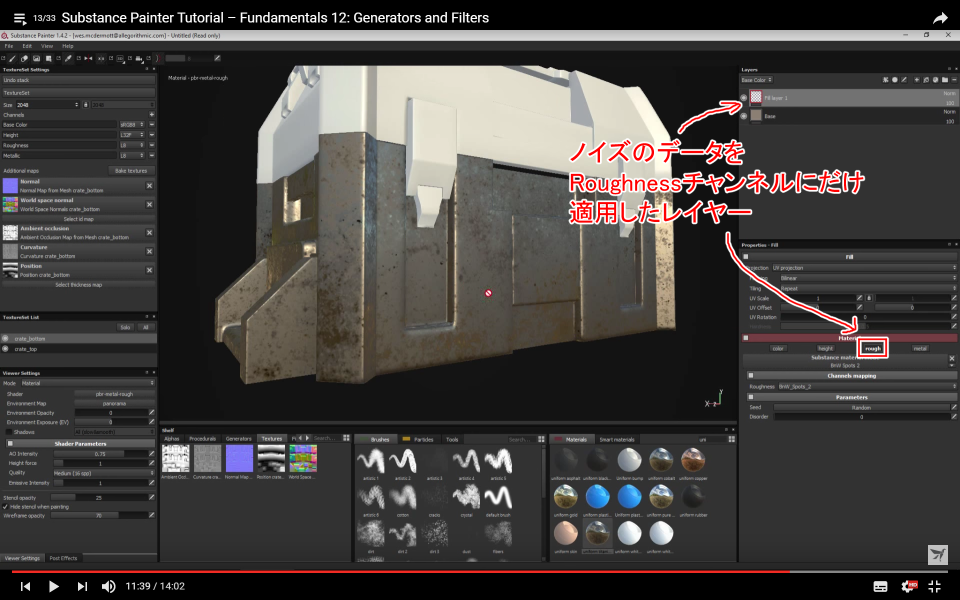The width and height of the screenshot is (960, 600).
Task: Open the Bilinear filtering dropdown
Action: pyautogui.click(x=868, y=278)
